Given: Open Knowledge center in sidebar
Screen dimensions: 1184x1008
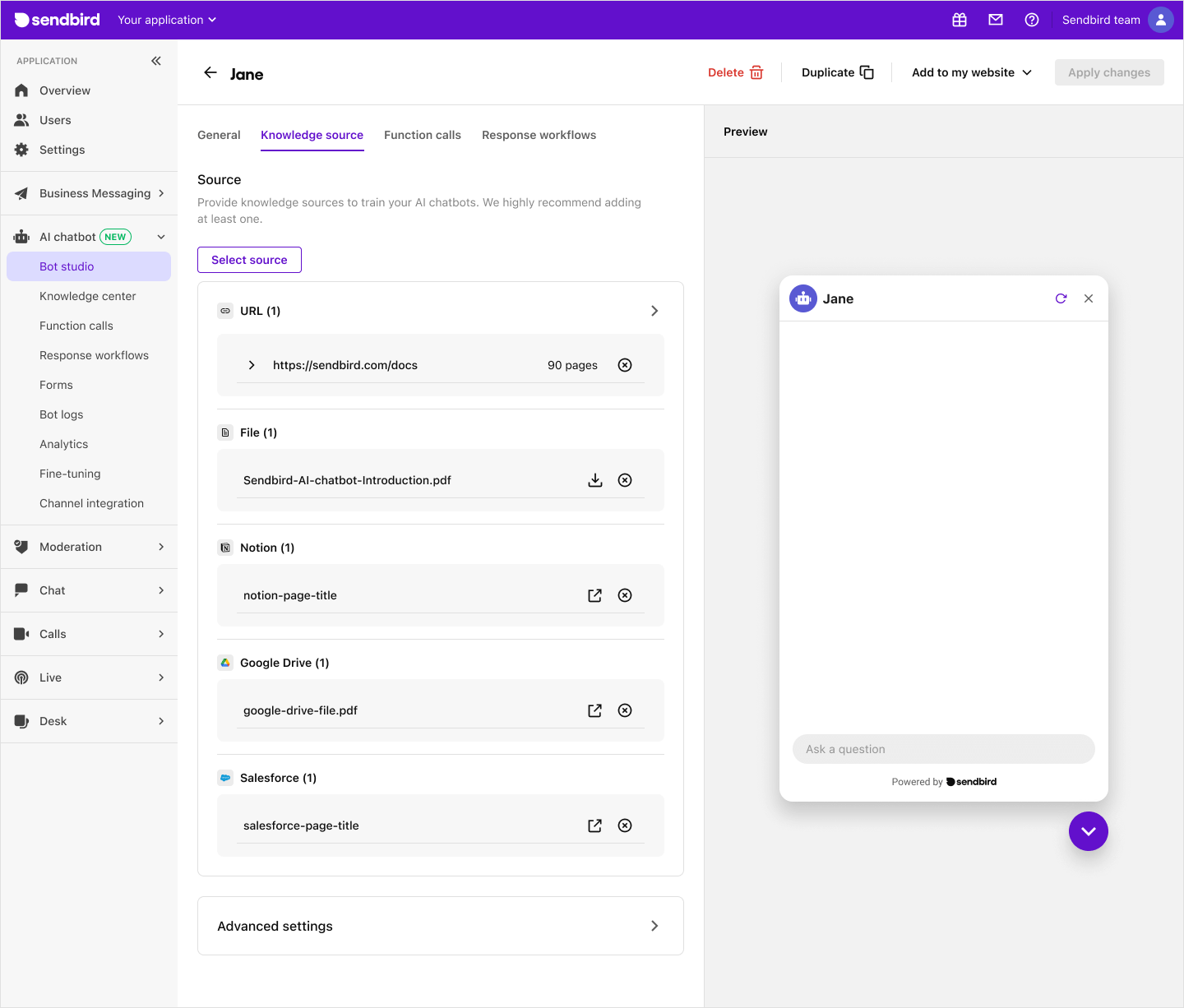Looking at the screenshot, I should coord(89,296).
